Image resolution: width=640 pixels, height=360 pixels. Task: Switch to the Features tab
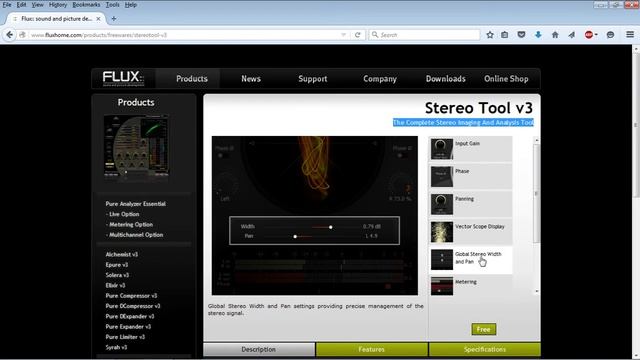tap(372, 349)
